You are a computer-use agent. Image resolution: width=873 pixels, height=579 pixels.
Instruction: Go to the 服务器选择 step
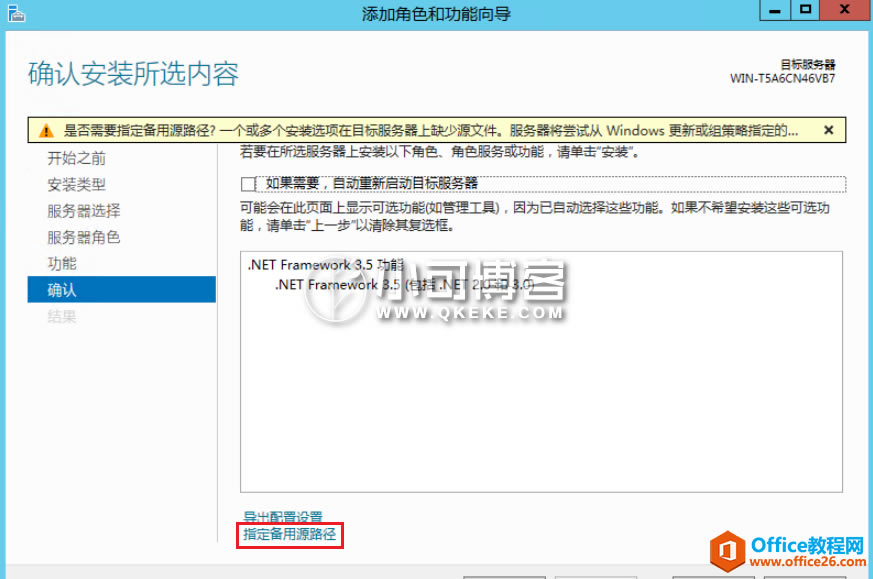click(x=84, y=210)
